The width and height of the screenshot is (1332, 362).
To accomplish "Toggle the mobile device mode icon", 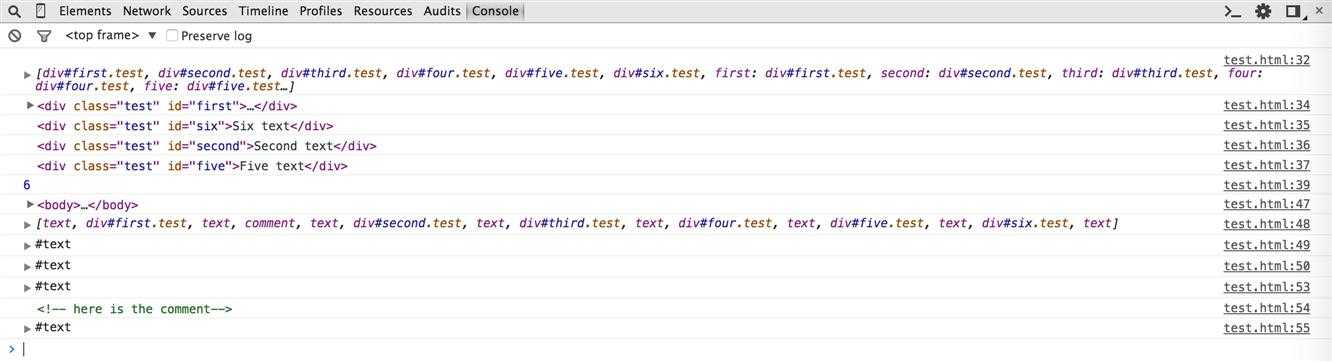I will (x=41, y=11).
